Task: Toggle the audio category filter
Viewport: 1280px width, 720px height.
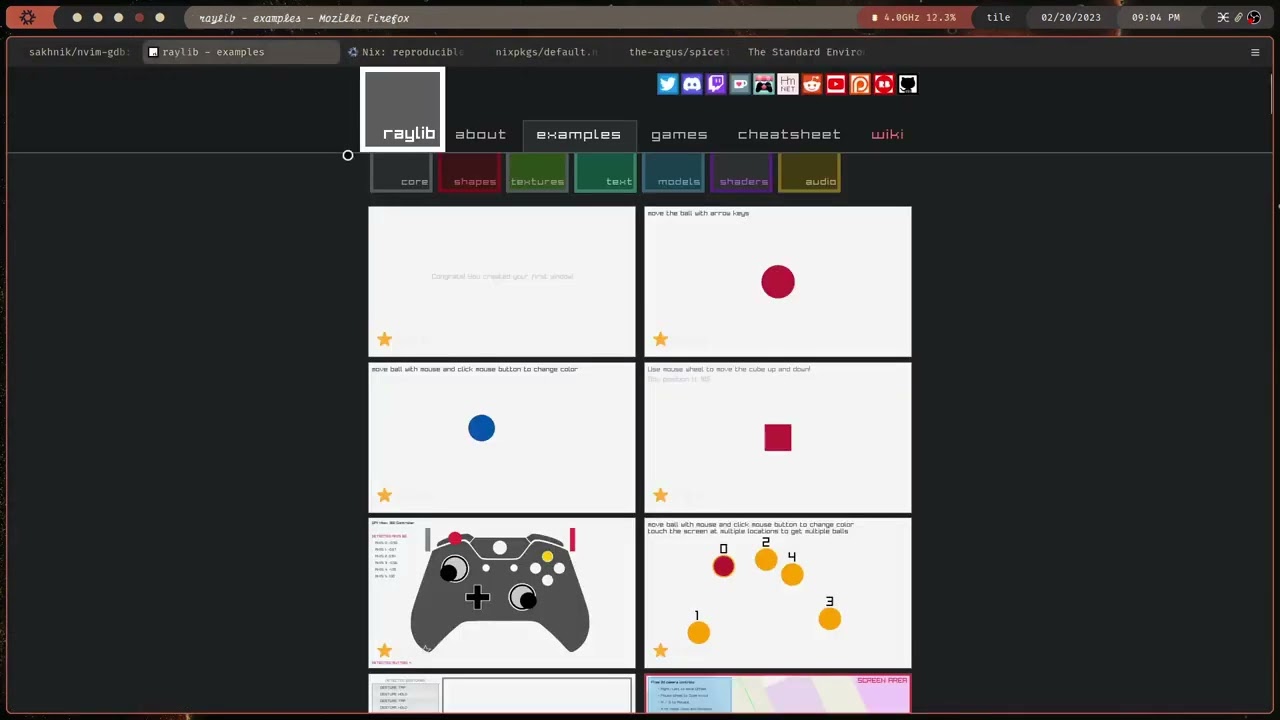Action: pos(809,172)
